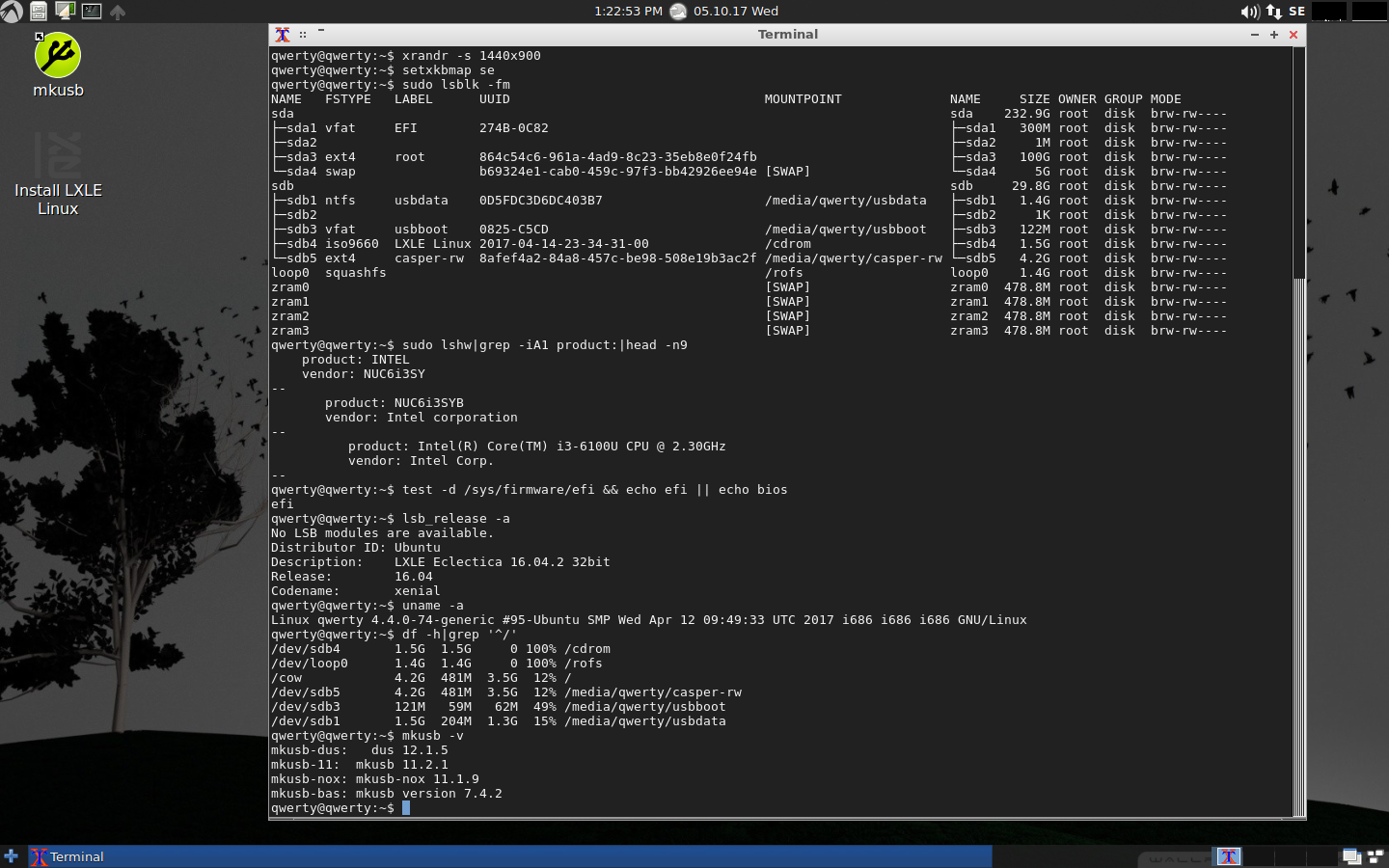This screenshot has width=1389, height=868.
Task: Click the show desktop windows icon
Action: pyautogui.click(x=1351, y=856)
